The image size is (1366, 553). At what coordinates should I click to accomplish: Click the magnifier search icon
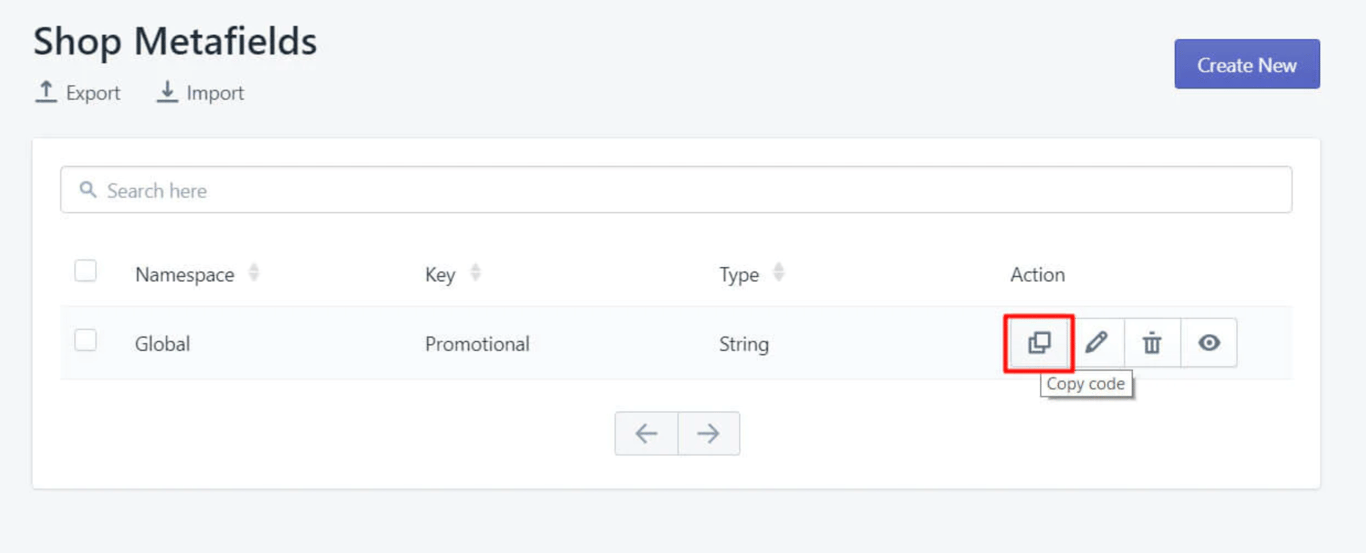pyautogui.click(x=88, y=190)
